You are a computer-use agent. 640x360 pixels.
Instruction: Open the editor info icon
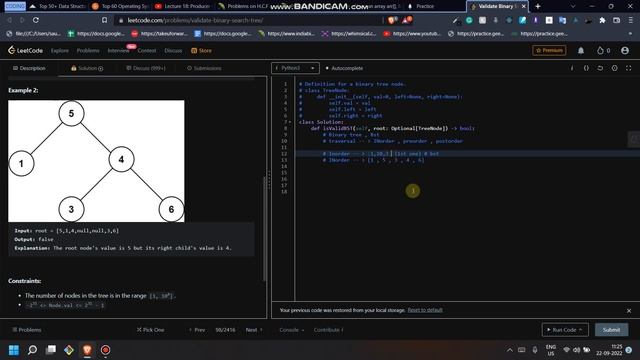572,68
